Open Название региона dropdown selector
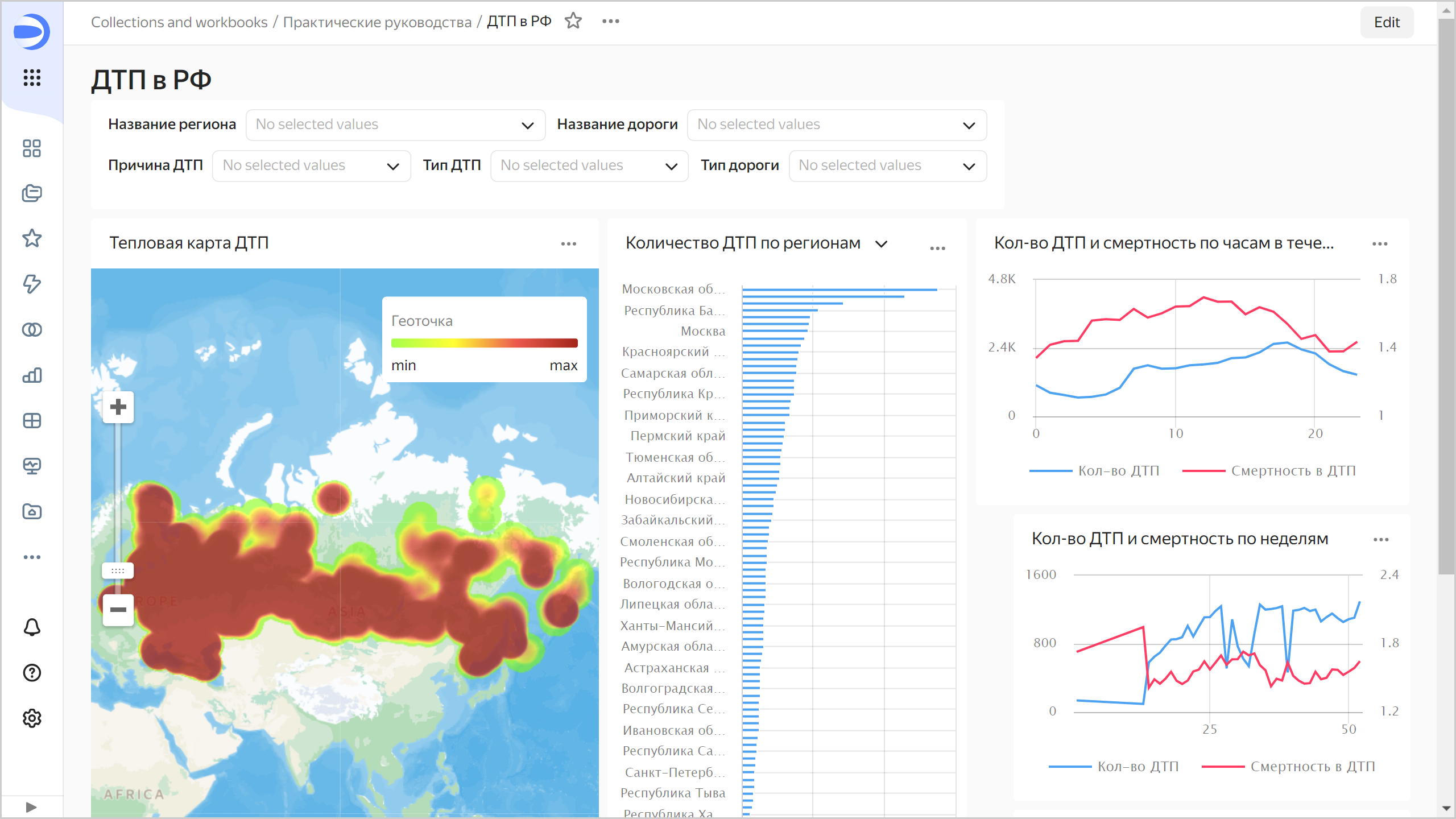Image resolution: width=1456 pixels, height=819 pixels. click(x=395, y=125)
